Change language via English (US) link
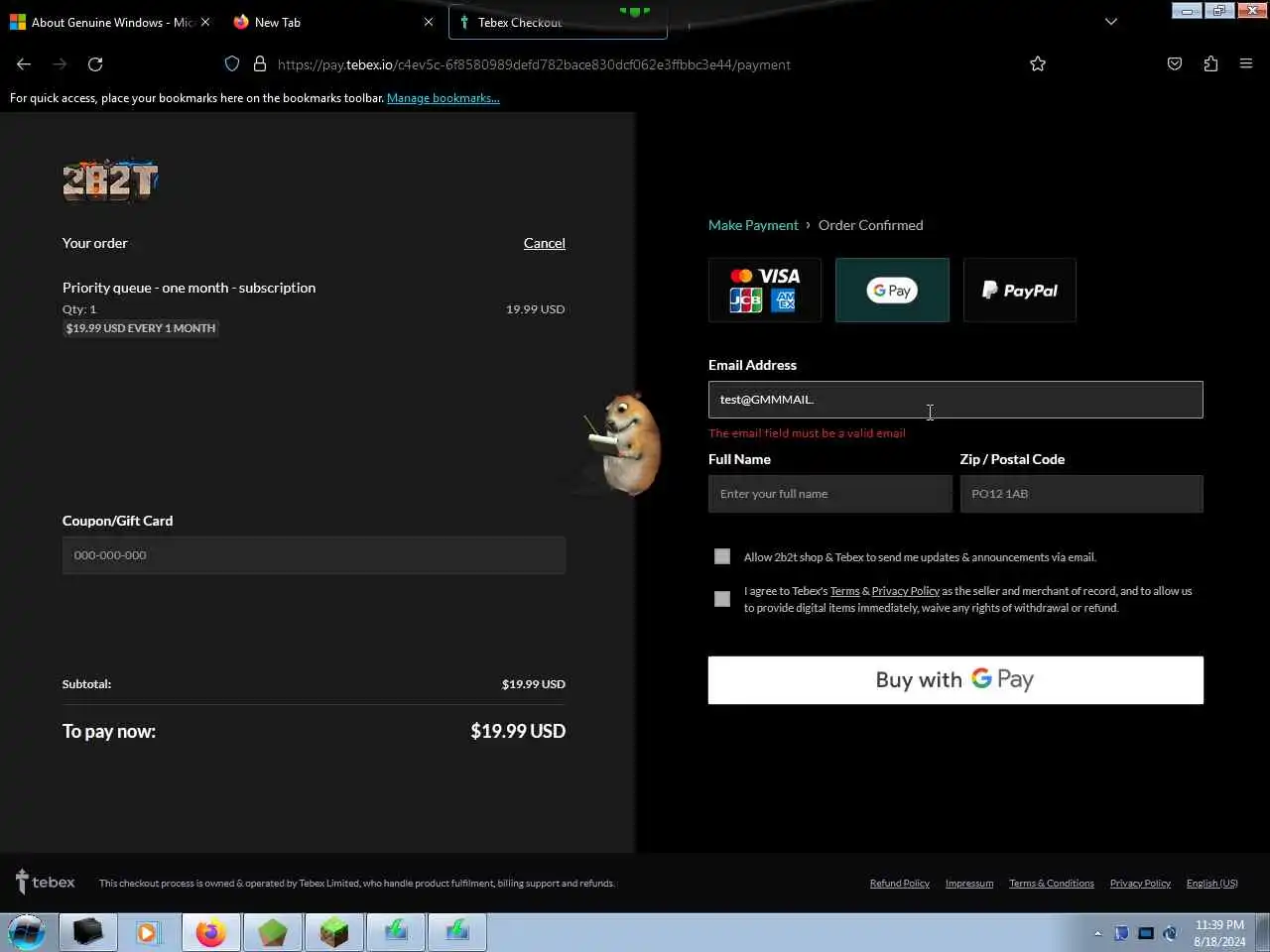This screenshot has width=1270, height=952. click(x=1212, y=884)
